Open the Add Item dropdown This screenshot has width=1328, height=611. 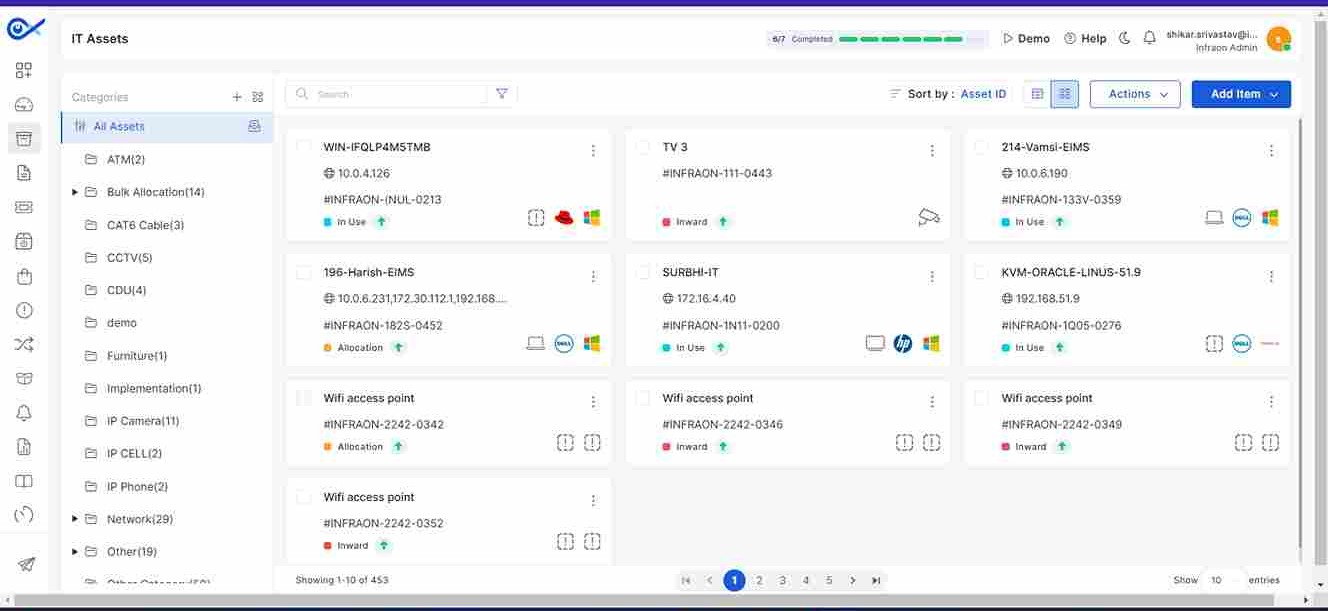(1241, 94)
